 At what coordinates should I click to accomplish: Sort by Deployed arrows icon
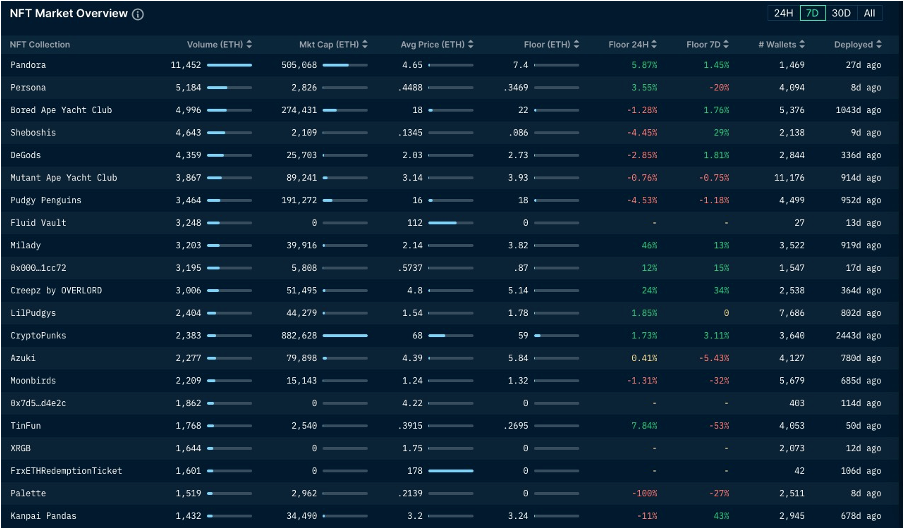tap(879, 44)
